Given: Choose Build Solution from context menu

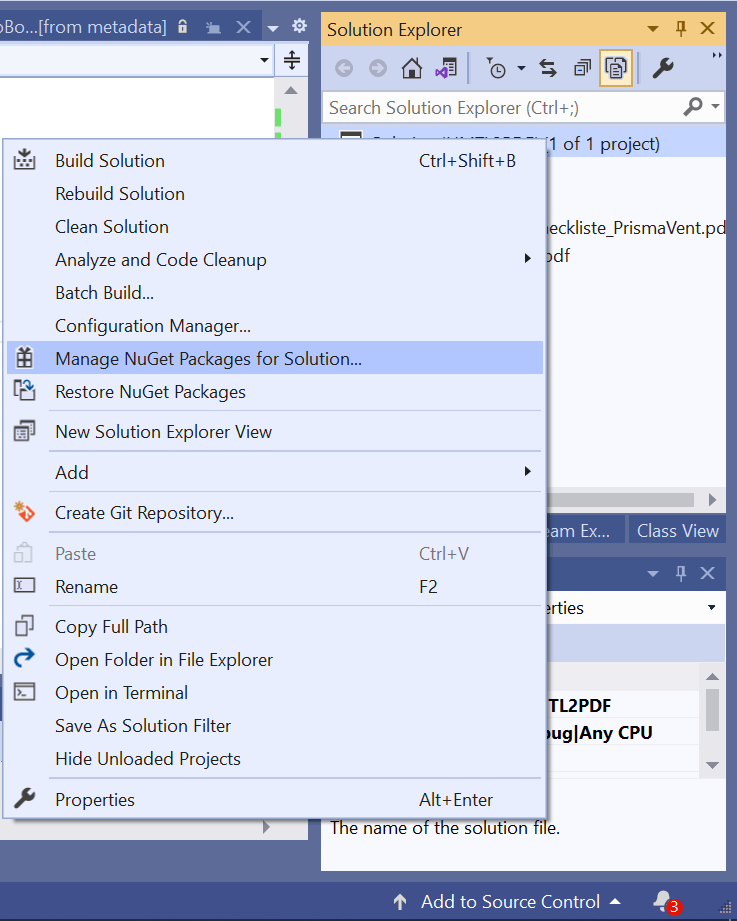Looking at the screenshot, I should coord(274,160).
